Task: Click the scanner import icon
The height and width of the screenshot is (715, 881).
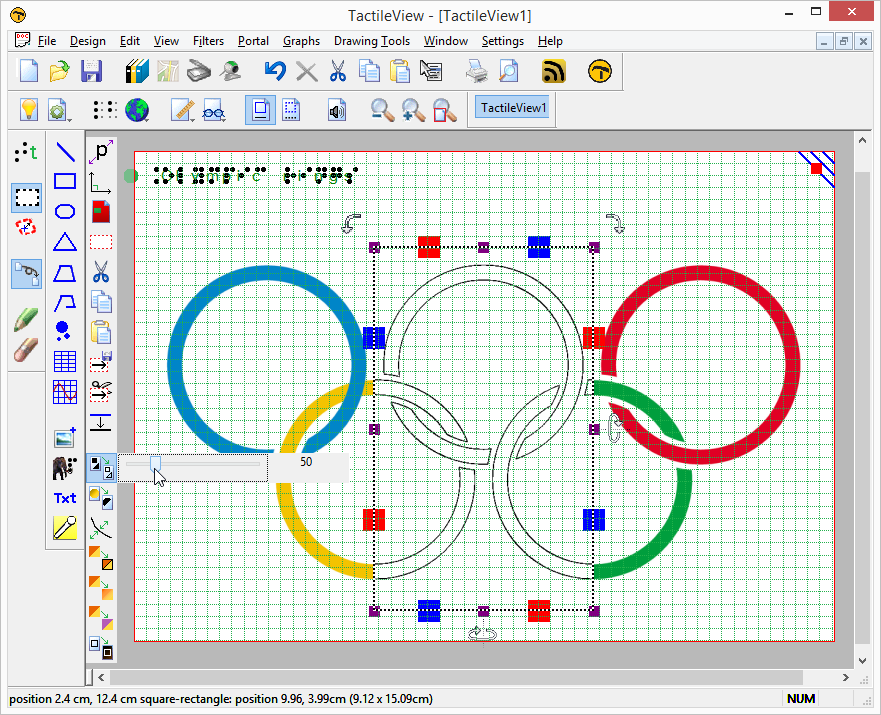Action: tap(200, 71)
